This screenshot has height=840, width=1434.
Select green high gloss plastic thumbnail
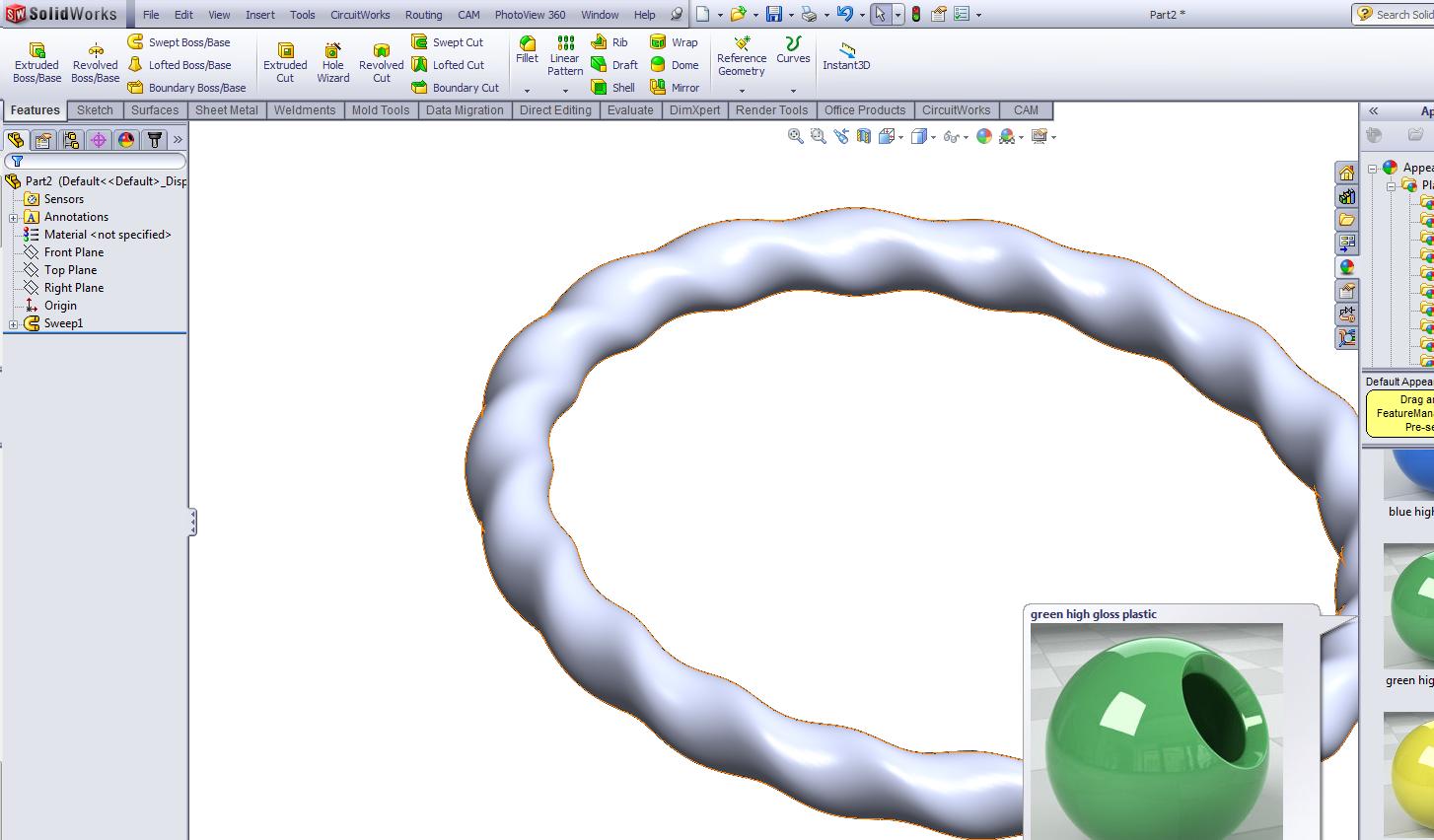click(x=1410, y=606)
